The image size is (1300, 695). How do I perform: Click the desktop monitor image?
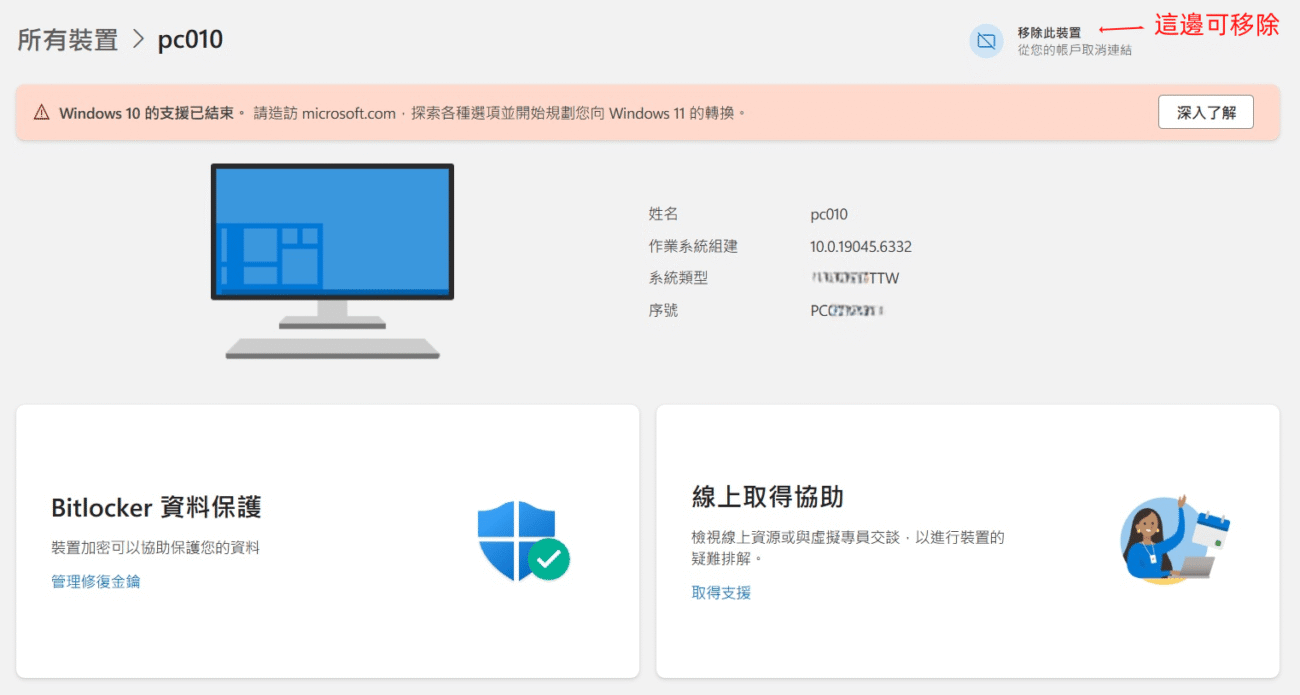[x=332, y=260]
